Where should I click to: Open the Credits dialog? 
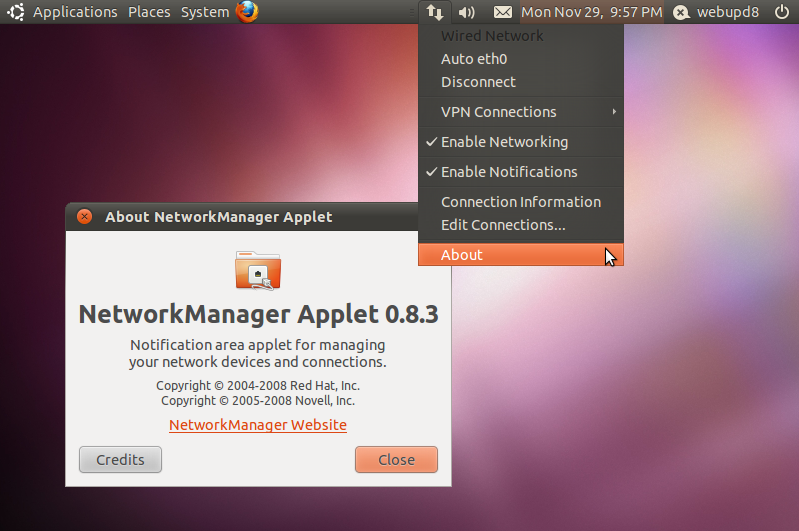point(120,460)
